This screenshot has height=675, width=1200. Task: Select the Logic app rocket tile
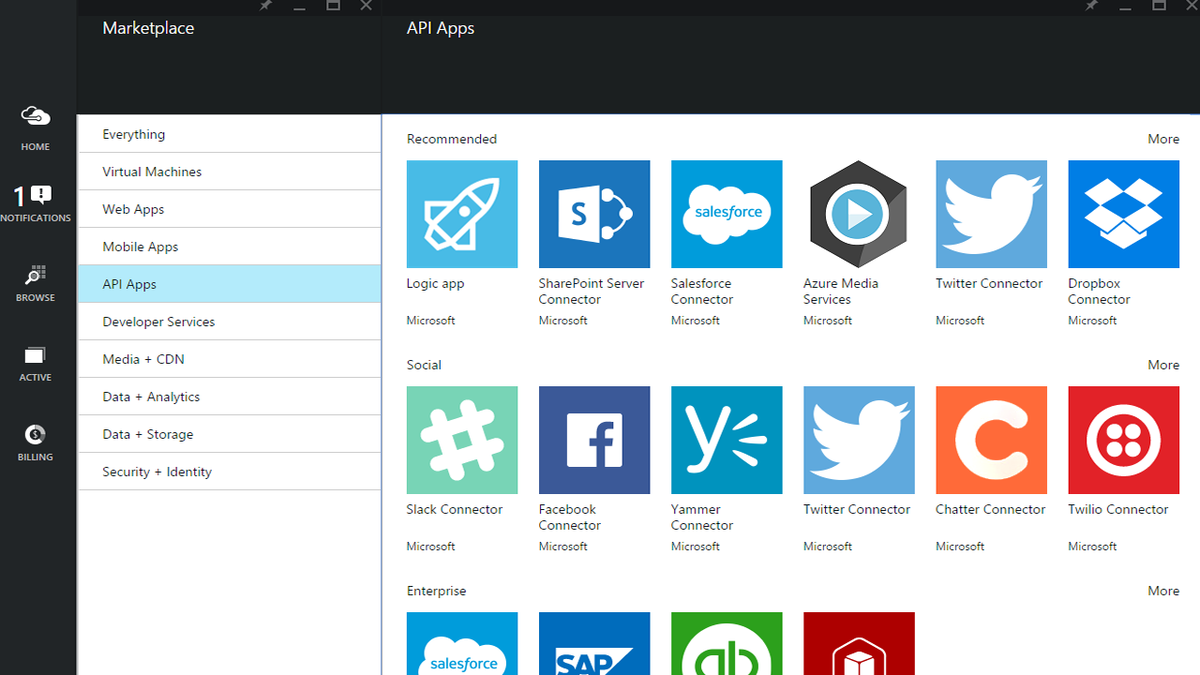pyautogui.click(x=462, y=214)
